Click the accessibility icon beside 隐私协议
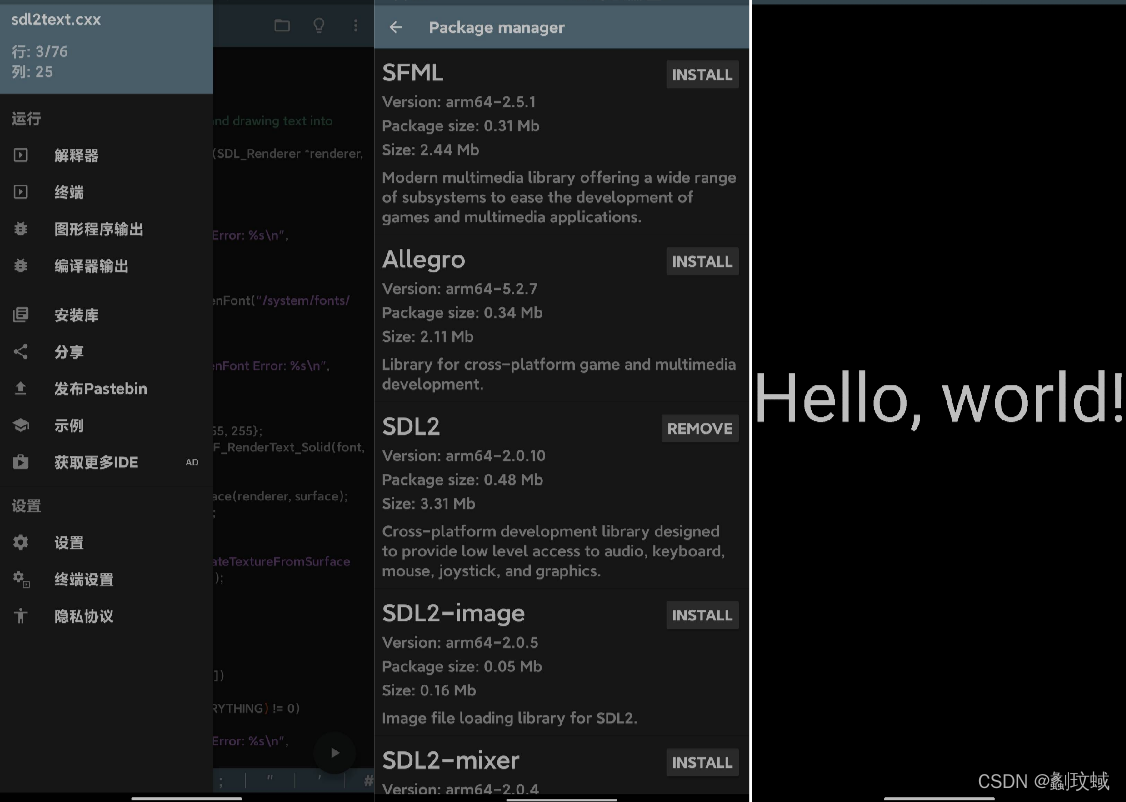This screenshot has width=1126, height=802. click(x=21, y=616)
